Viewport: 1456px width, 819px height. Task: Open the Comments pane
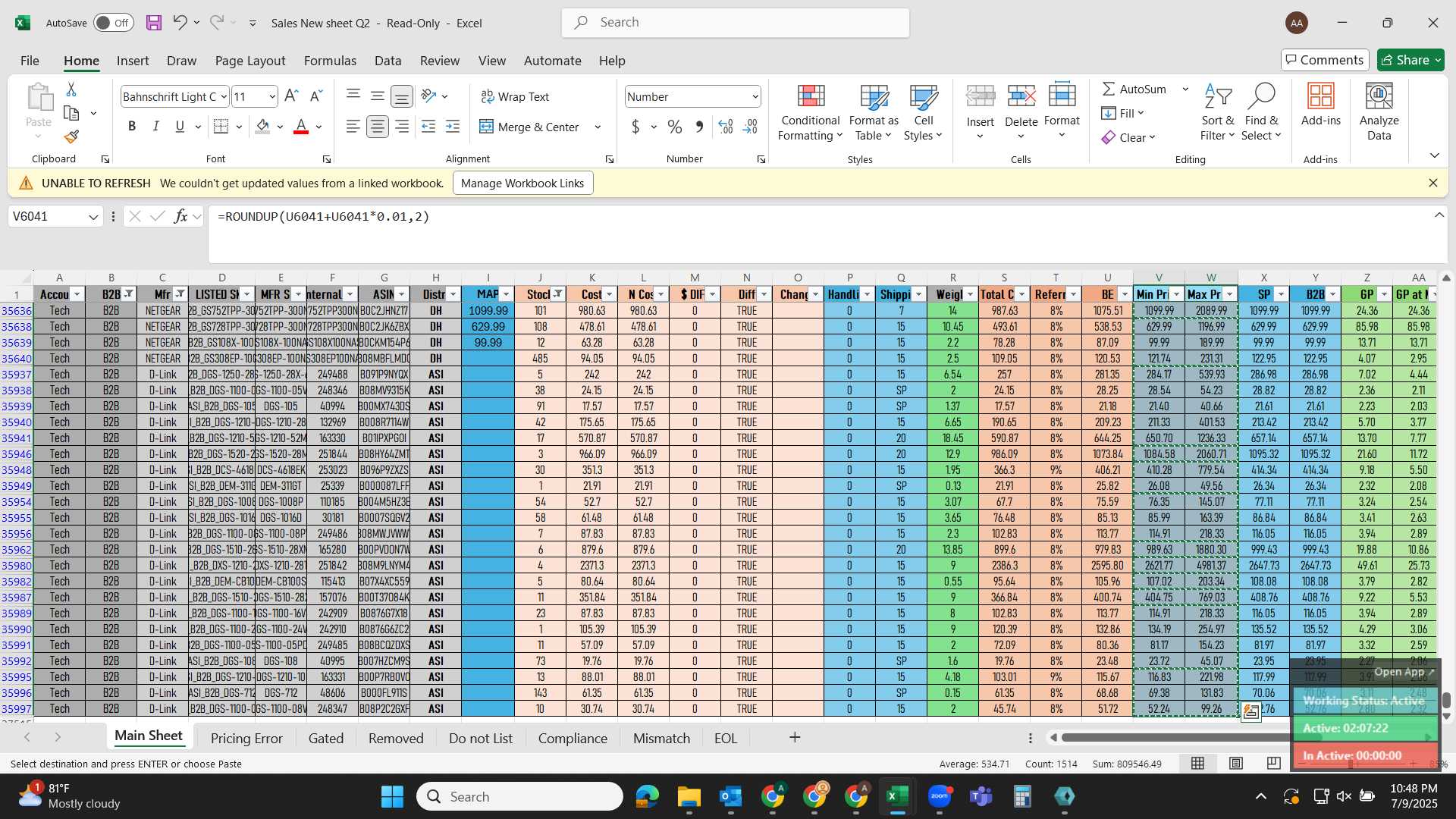(1324, 60)
